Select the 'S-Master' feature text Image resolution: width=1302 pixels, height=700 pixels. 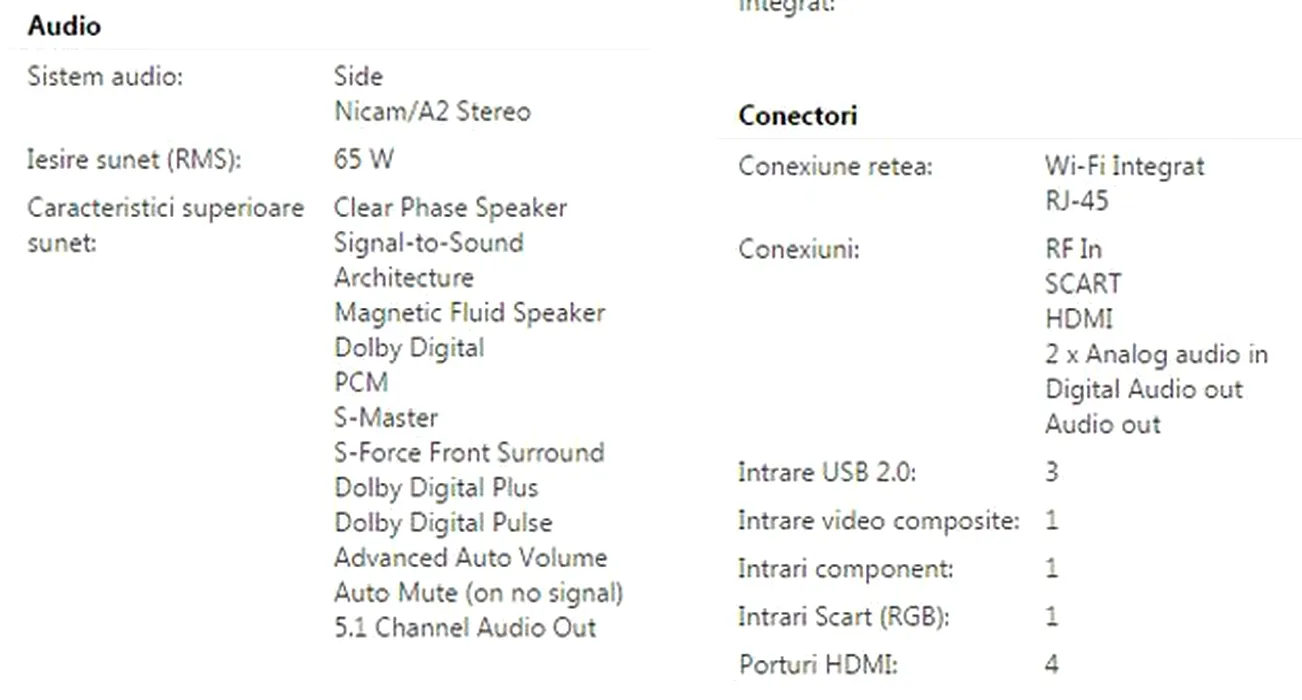385,418
